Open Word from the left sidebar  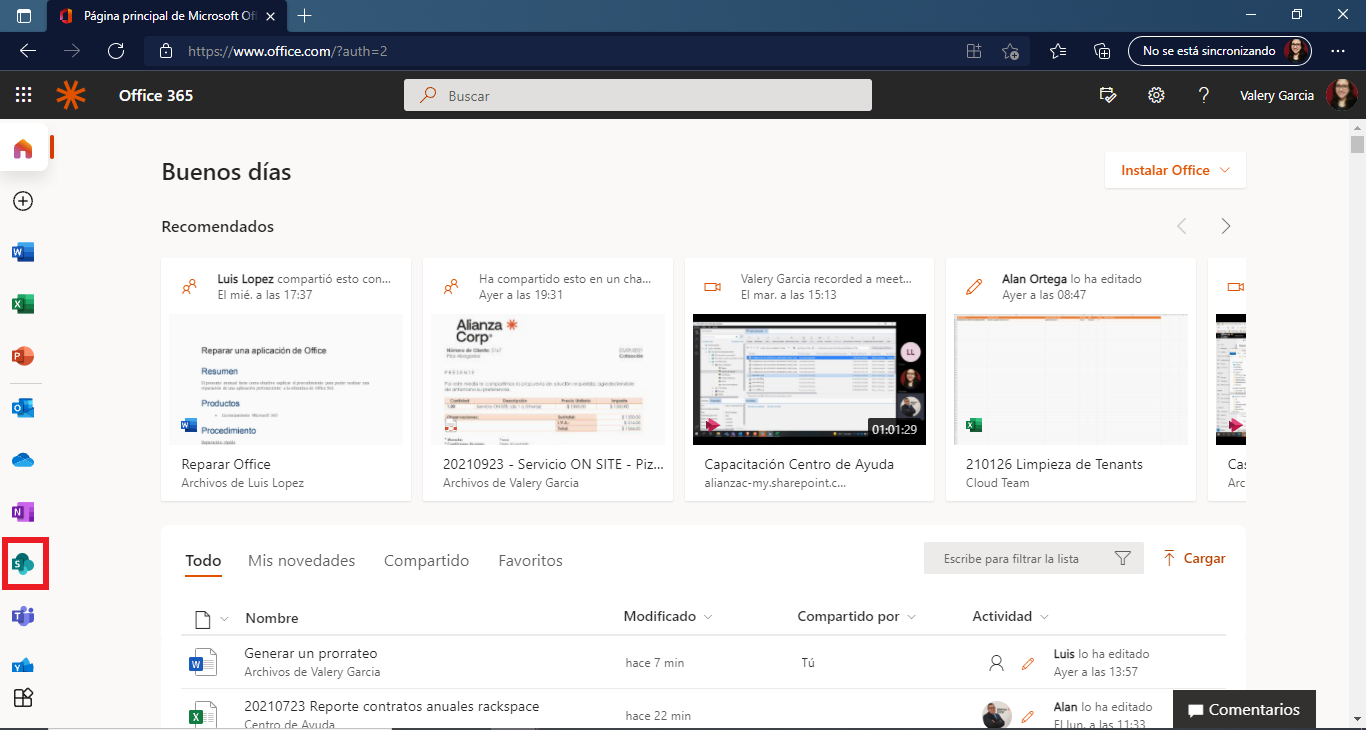22,252
